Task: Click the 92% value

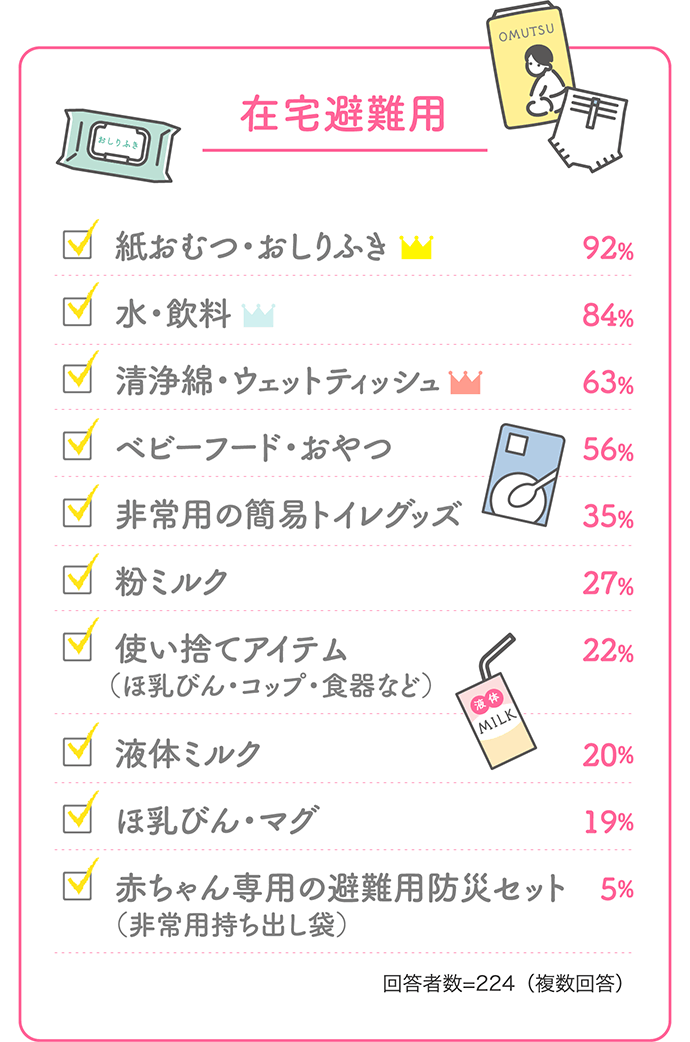Action: point(607,249)
